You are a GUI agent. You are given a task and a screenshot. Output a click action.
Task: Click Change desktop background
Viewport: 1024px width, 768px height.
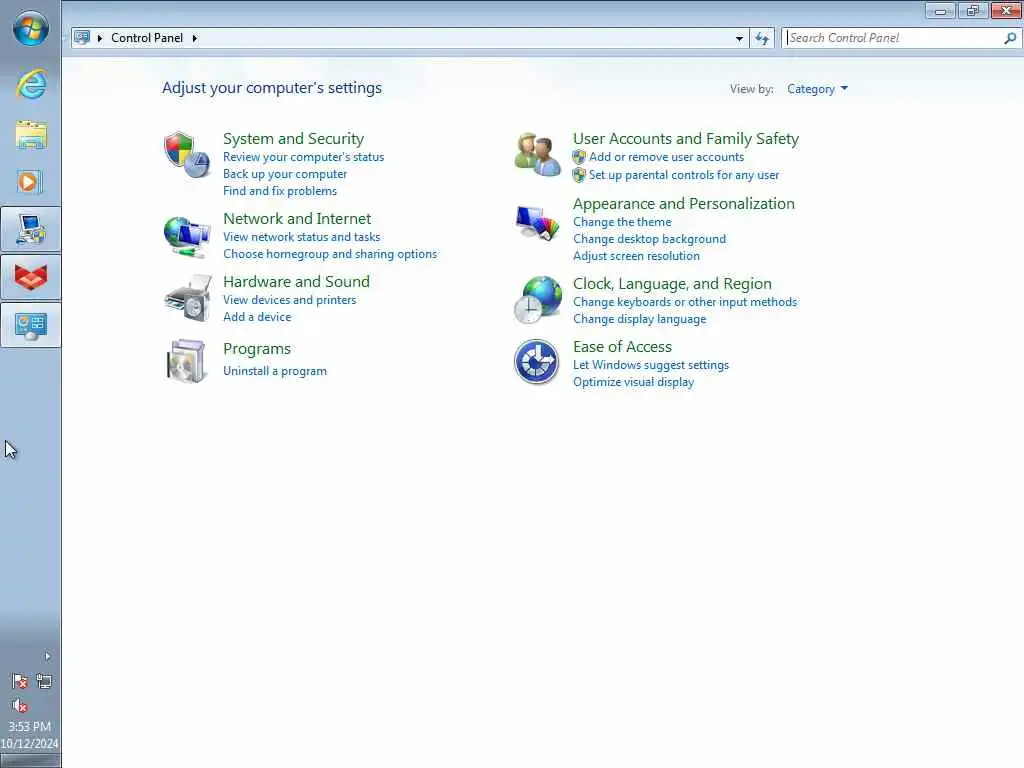click(x=649, y=239)
